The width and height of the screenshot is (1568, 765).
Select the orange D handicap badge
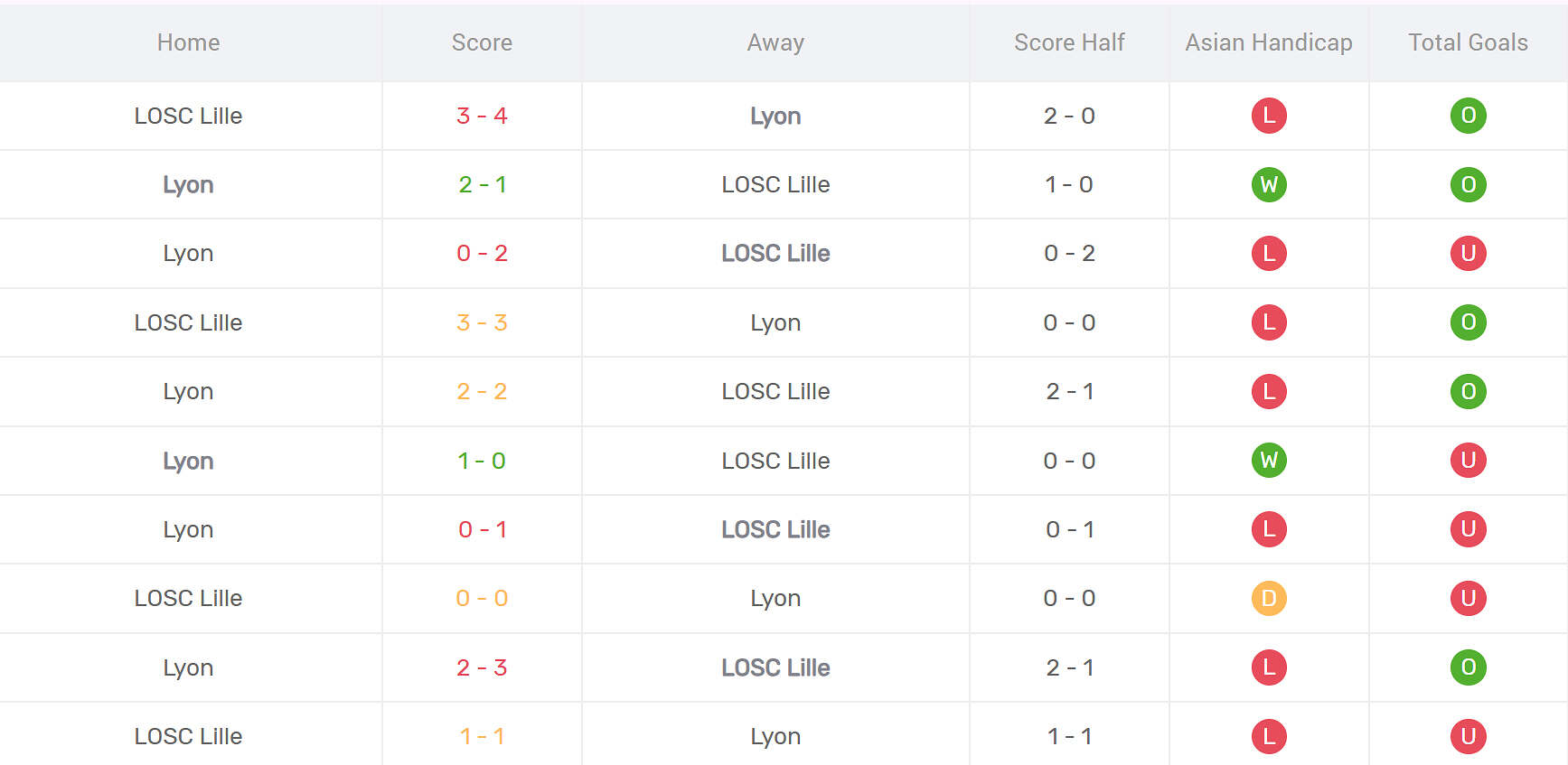tap(1269, 598)
